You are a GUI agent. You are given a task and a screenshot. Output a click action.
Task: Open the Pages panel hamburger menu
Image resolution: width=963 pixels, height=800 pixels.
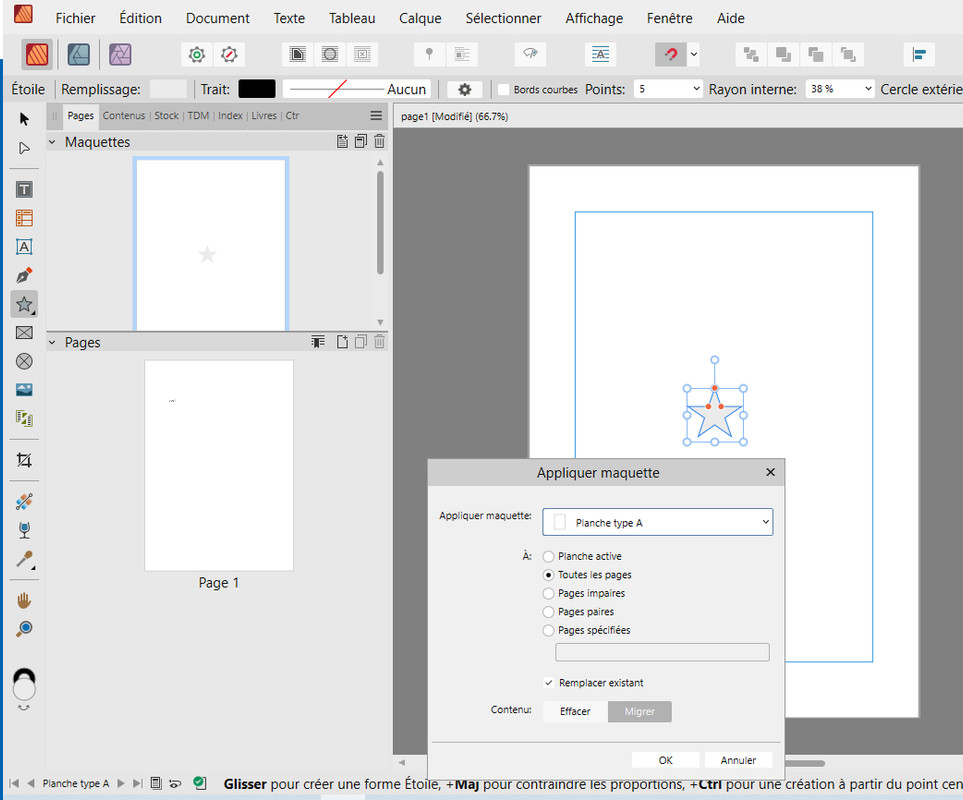(376, 115)
